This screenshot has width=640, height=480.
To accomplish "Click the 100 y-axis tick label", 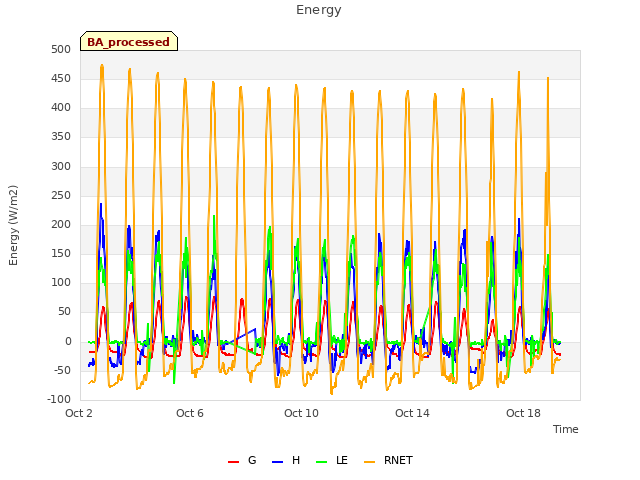I will click(61, 282).
